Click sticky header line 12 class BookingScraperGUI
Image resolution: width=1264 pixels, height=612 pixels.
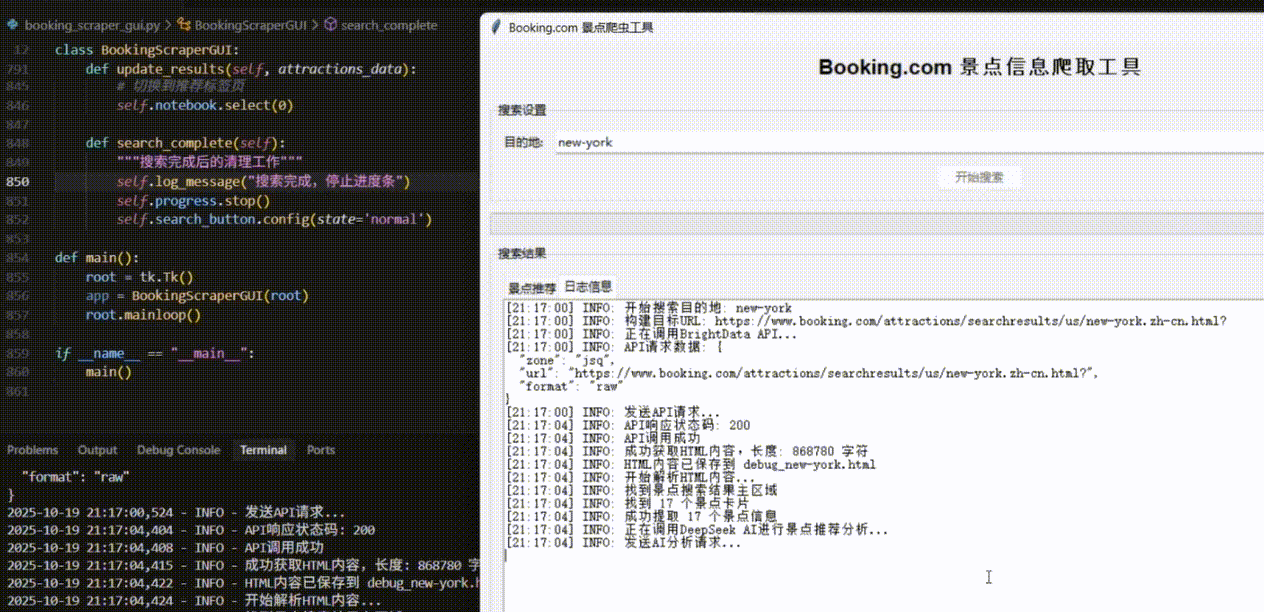pos(147,50)
